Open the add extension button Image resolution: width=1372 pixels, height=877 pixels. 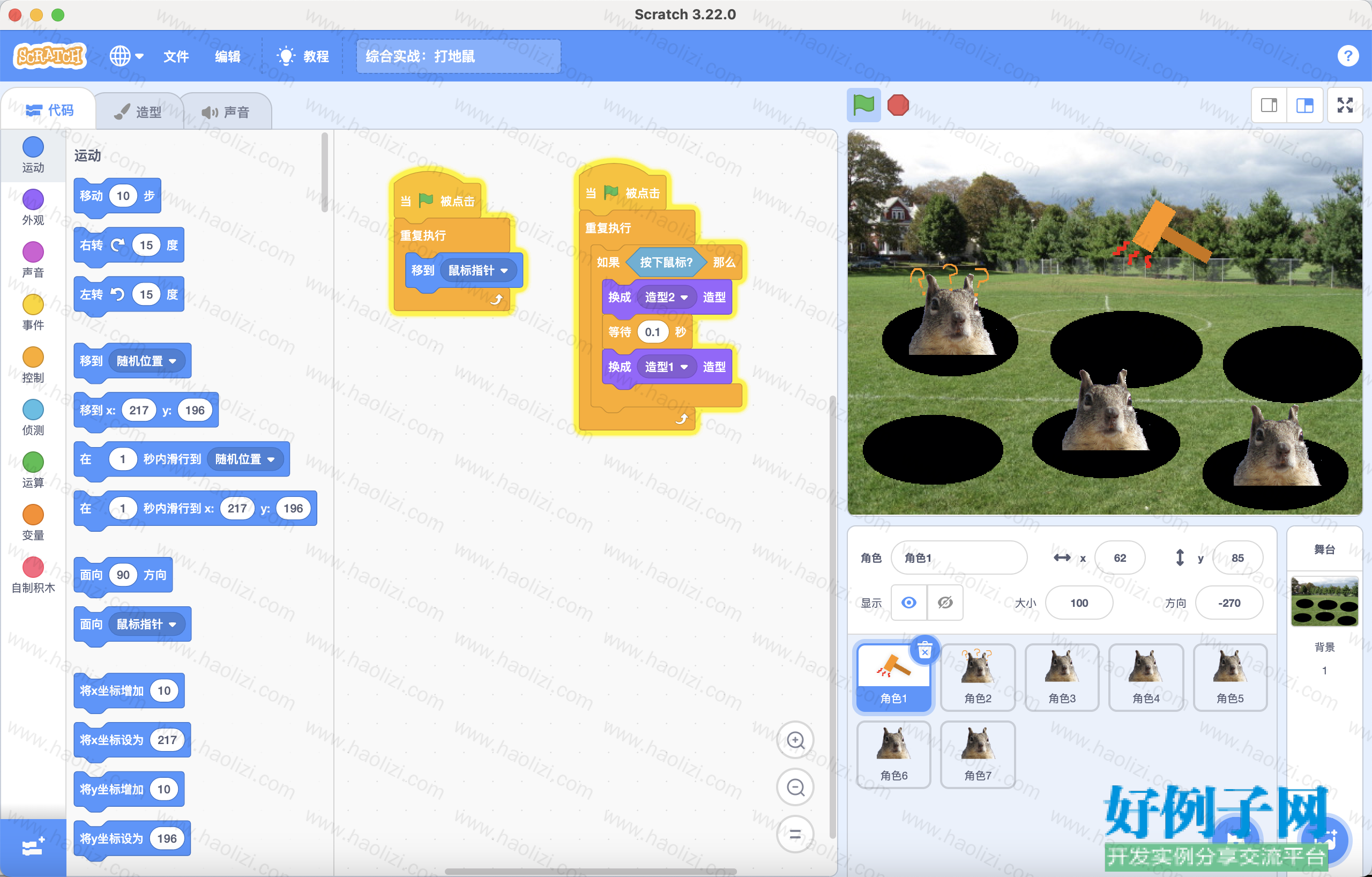tap(33, 848)
